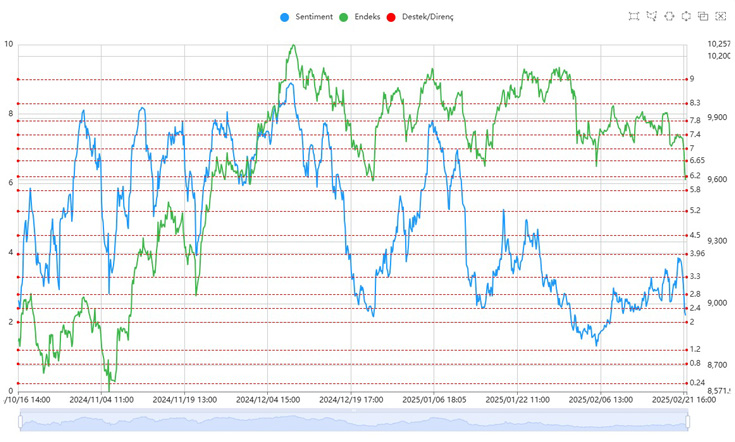Click the red Destek/Direnç legend circle
Screen dimensions: 735x442
pos(395,17)
